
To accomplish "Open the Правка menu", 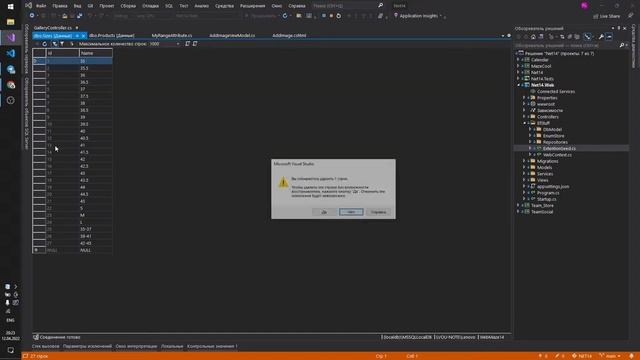I will [x=60, y=6].
